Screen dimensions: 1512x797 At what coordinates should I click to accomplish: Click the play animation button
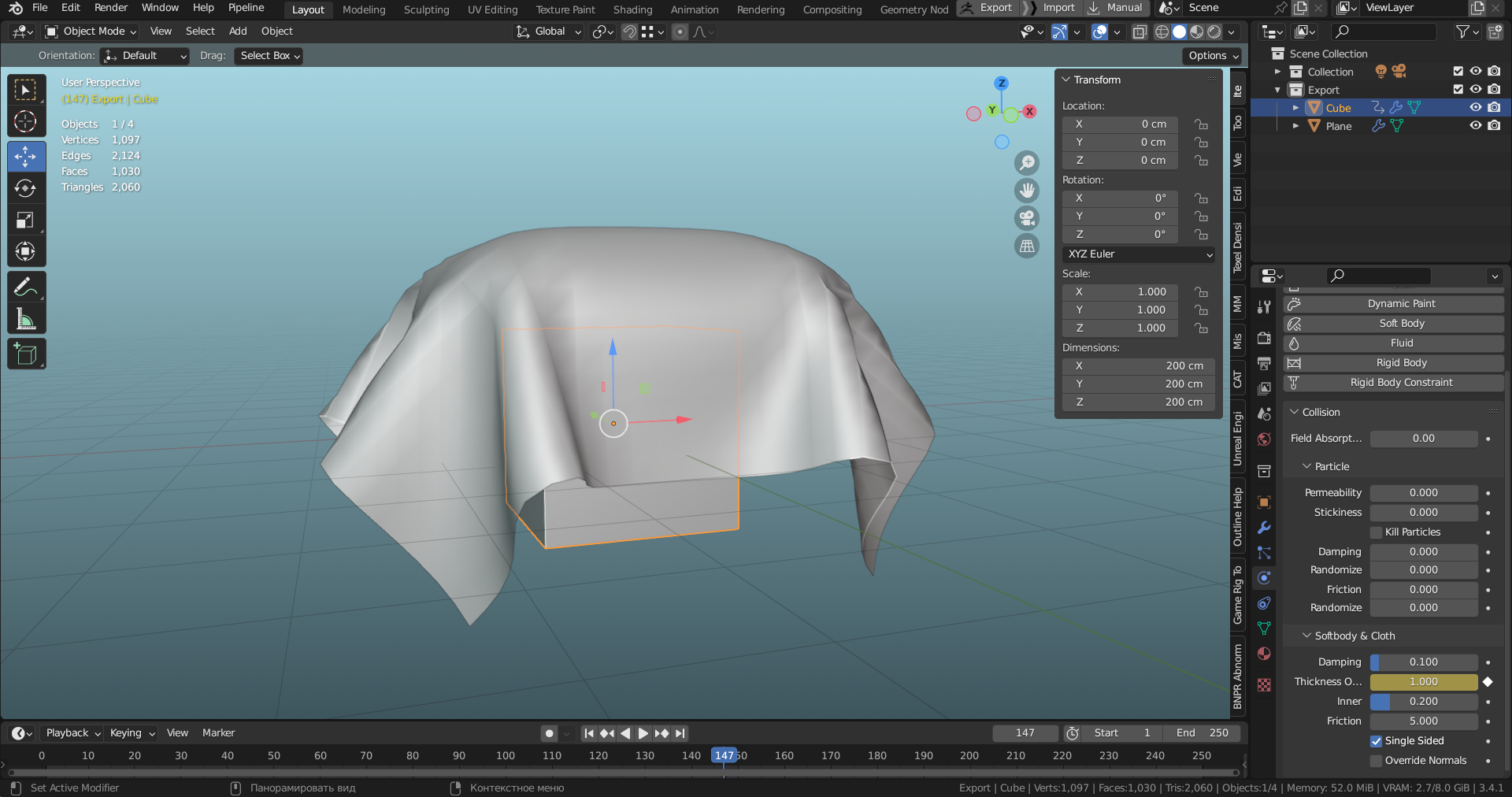pyautogui.click(x=643, y=733)
